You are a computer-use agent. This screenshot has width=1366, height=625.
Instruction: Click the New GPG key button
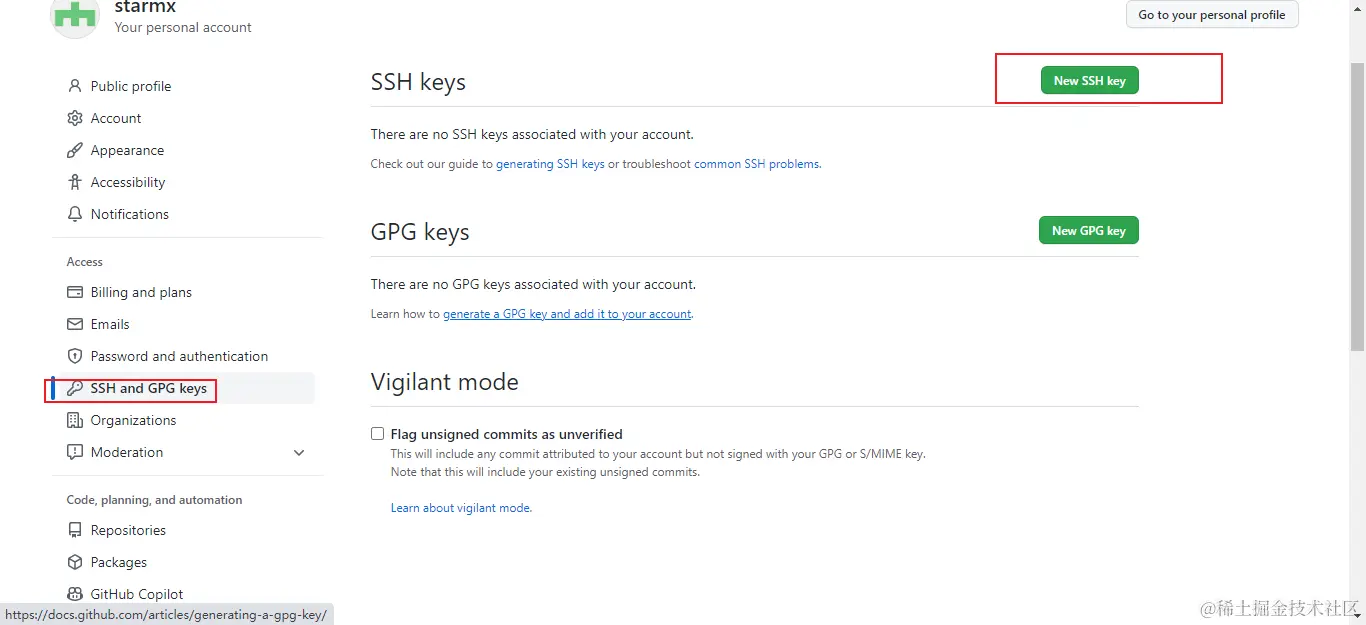1088,230
